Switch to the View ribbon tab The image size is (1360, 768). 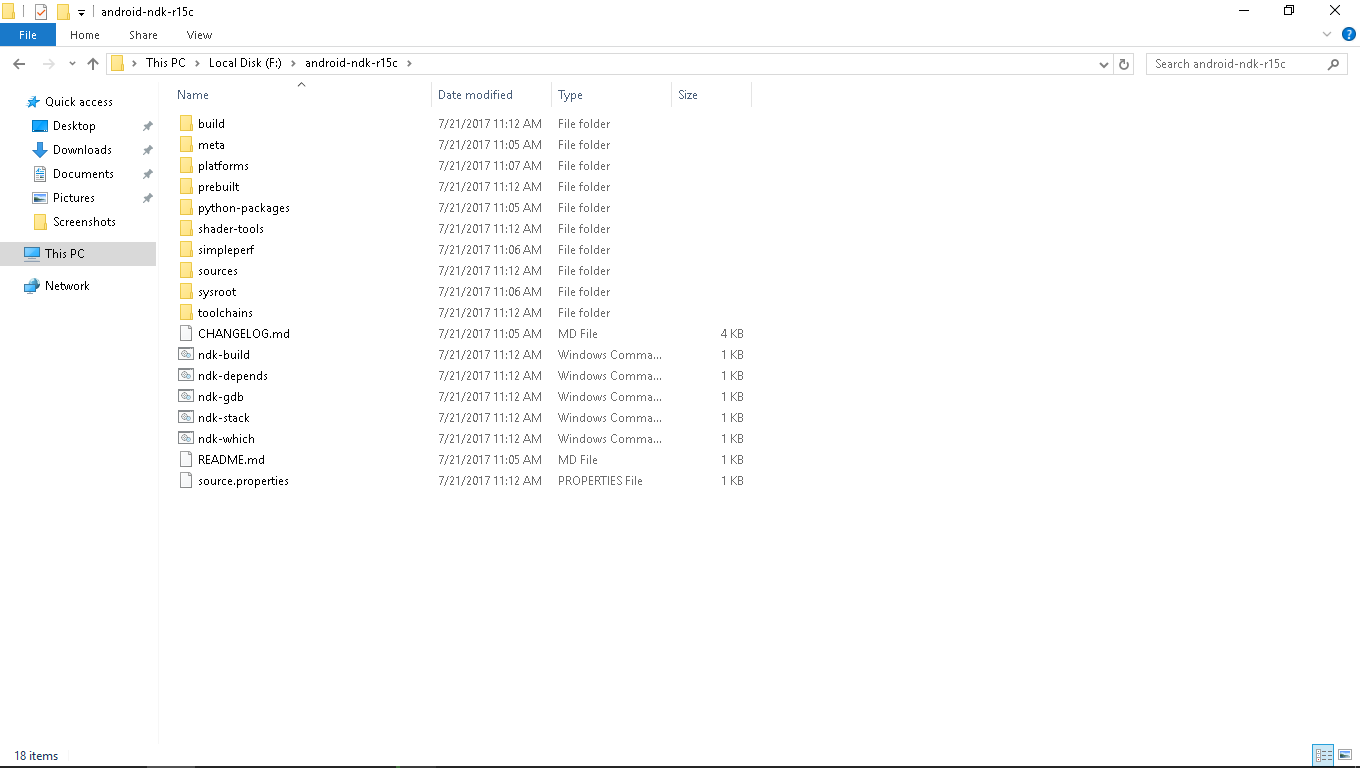coord(199,35)
